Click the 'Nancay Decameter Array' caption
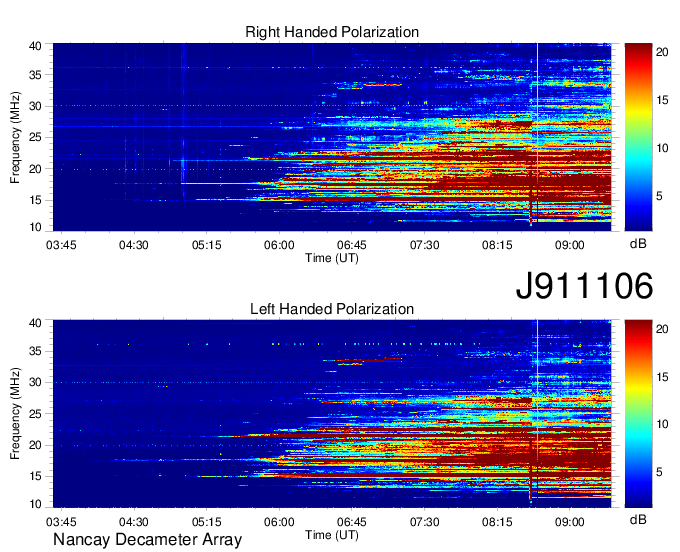This screenshot has width=680, height=552. (x=147, y=540)
